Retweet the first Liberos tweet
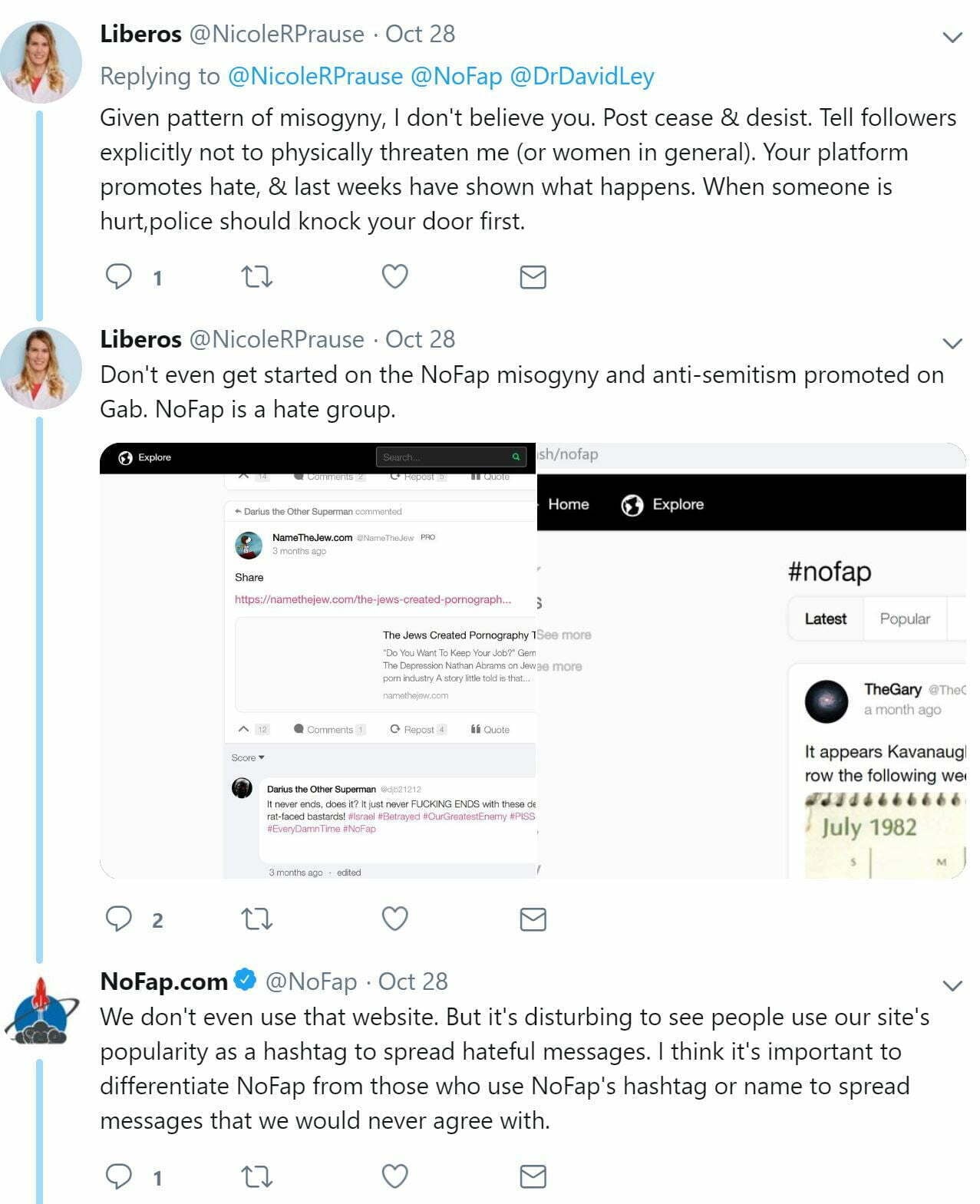The width and height of the screenshot is (980, 1204). pyautogui.click(x=256, y=276)
